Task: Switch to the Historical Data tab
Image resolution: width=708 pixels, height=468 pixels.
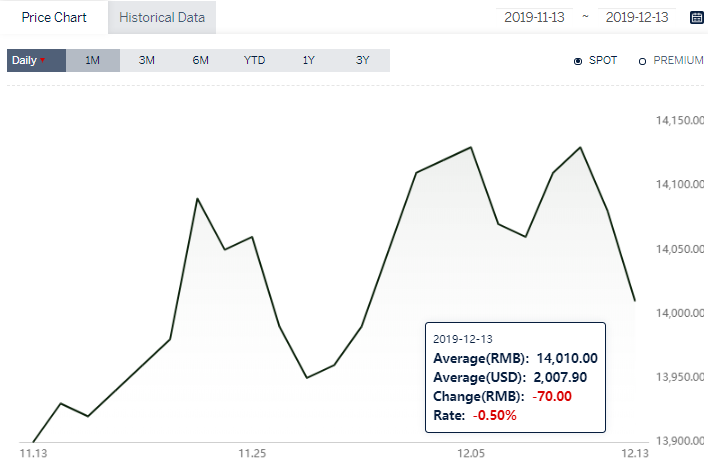Action: [162, 17]
